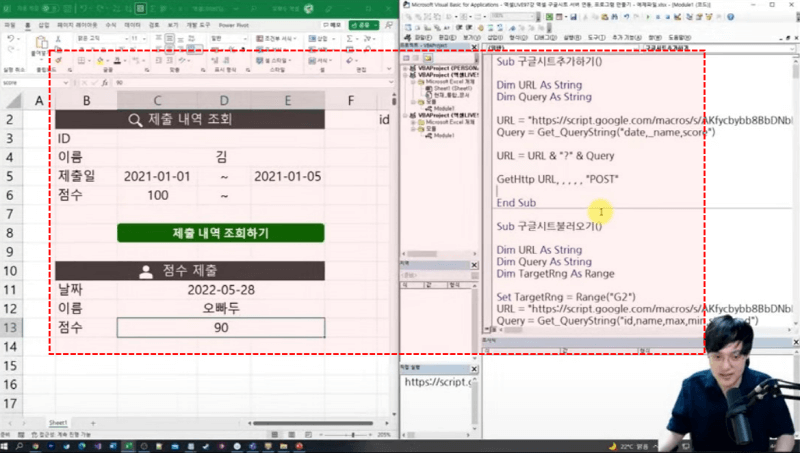Open taskbar search magnifier

[19, 446]
